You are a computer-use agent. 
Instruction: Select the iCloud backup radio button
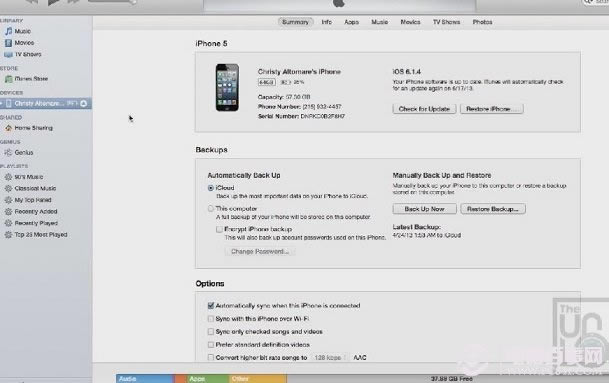[x=211, y=188]
